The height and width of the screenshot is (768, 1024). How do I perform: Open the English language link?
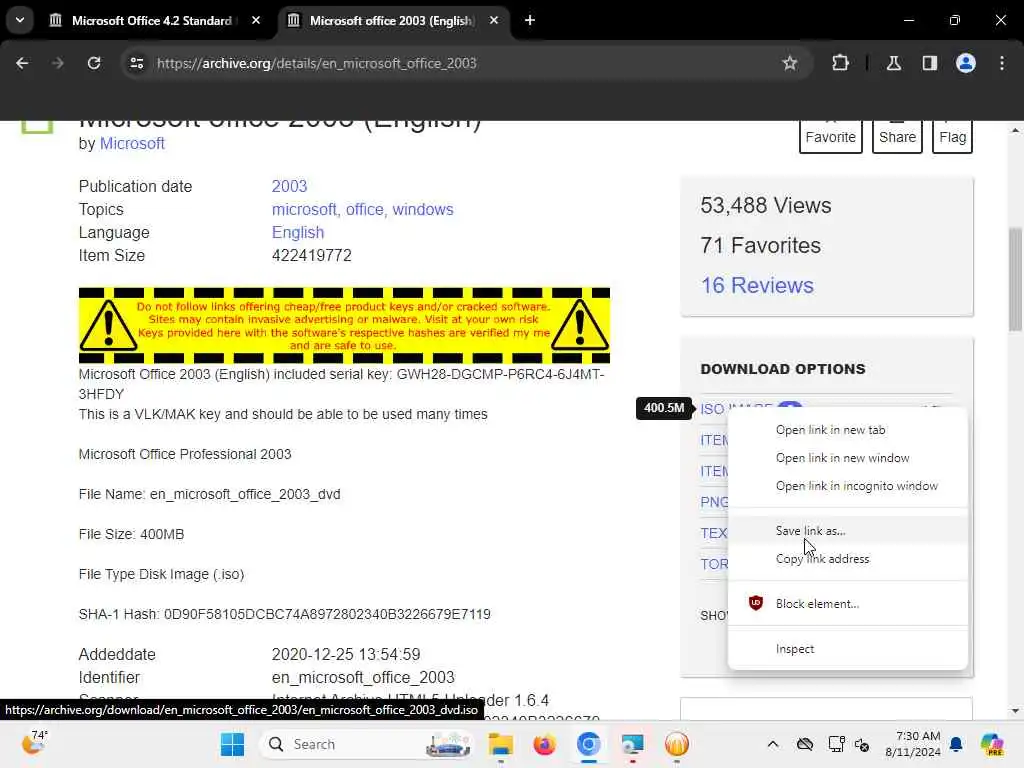(298, 232)
